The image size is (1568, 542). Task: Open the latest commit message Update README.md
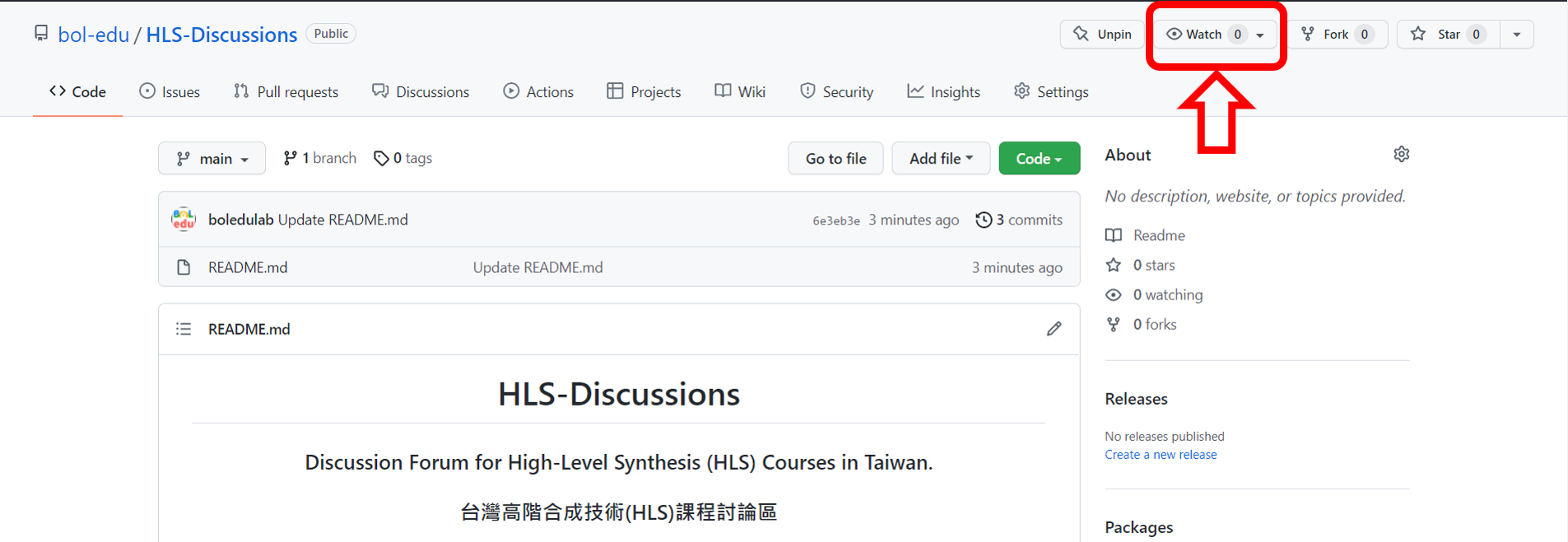[x=342, y=220]
